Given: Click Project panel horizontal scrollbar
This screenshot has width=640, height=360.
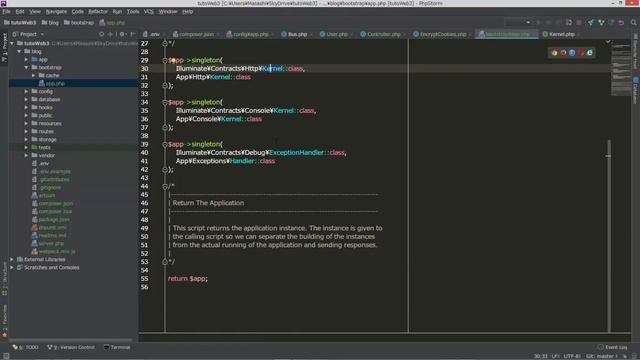Looking at the screenshot, I should pyautogui.click(x=70, y=340).
